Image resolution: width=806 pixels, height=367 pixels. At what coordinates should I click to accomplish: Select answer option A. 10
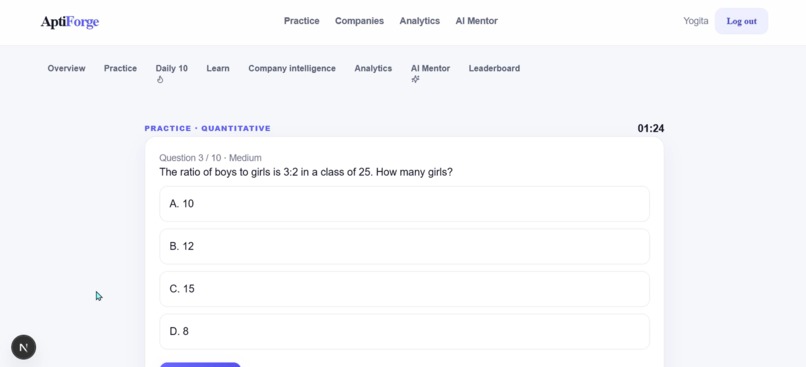click(x=405, y=204)
